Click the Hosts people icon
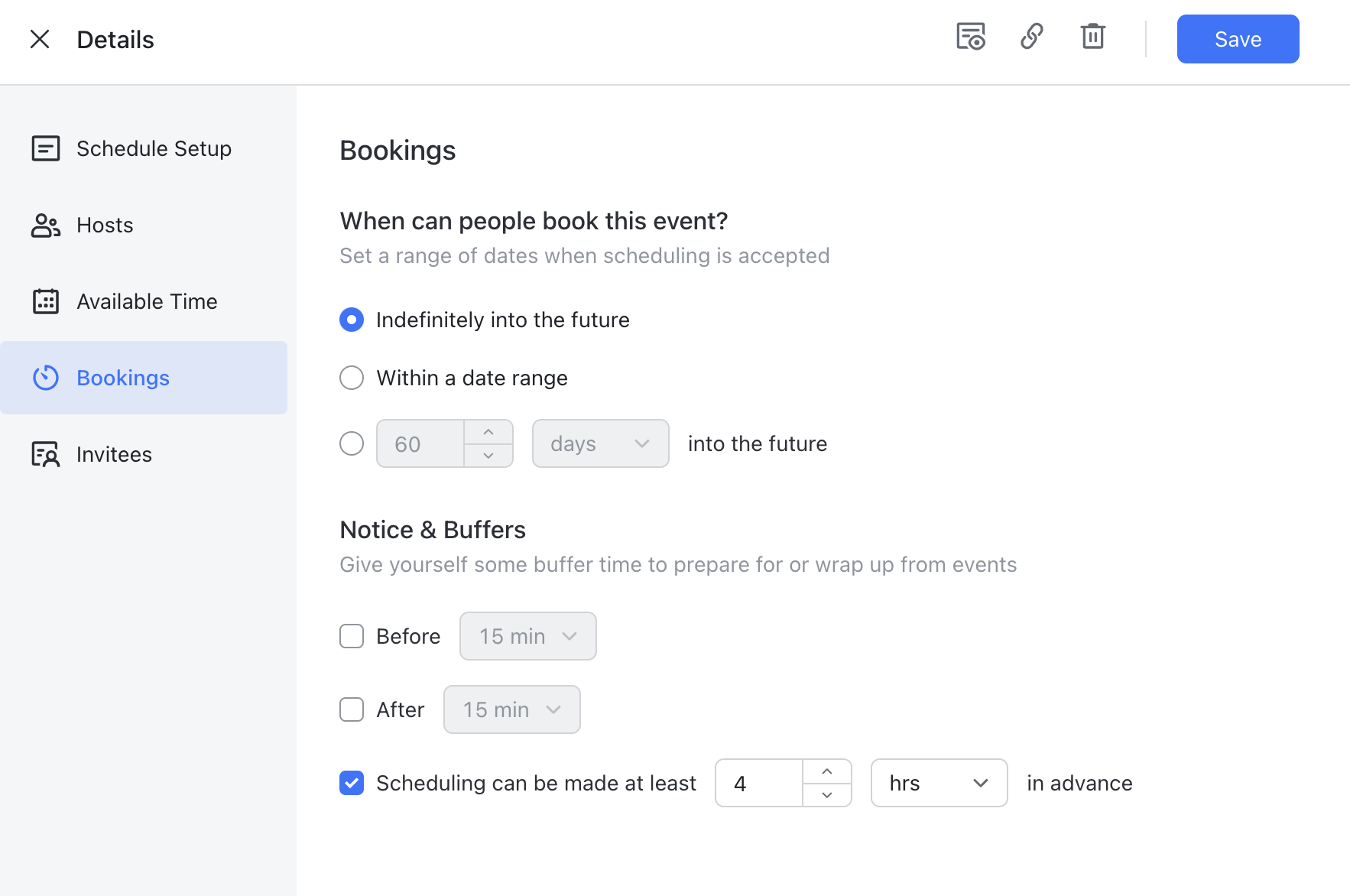This screenshot has height=896, width=1350. 46,226
